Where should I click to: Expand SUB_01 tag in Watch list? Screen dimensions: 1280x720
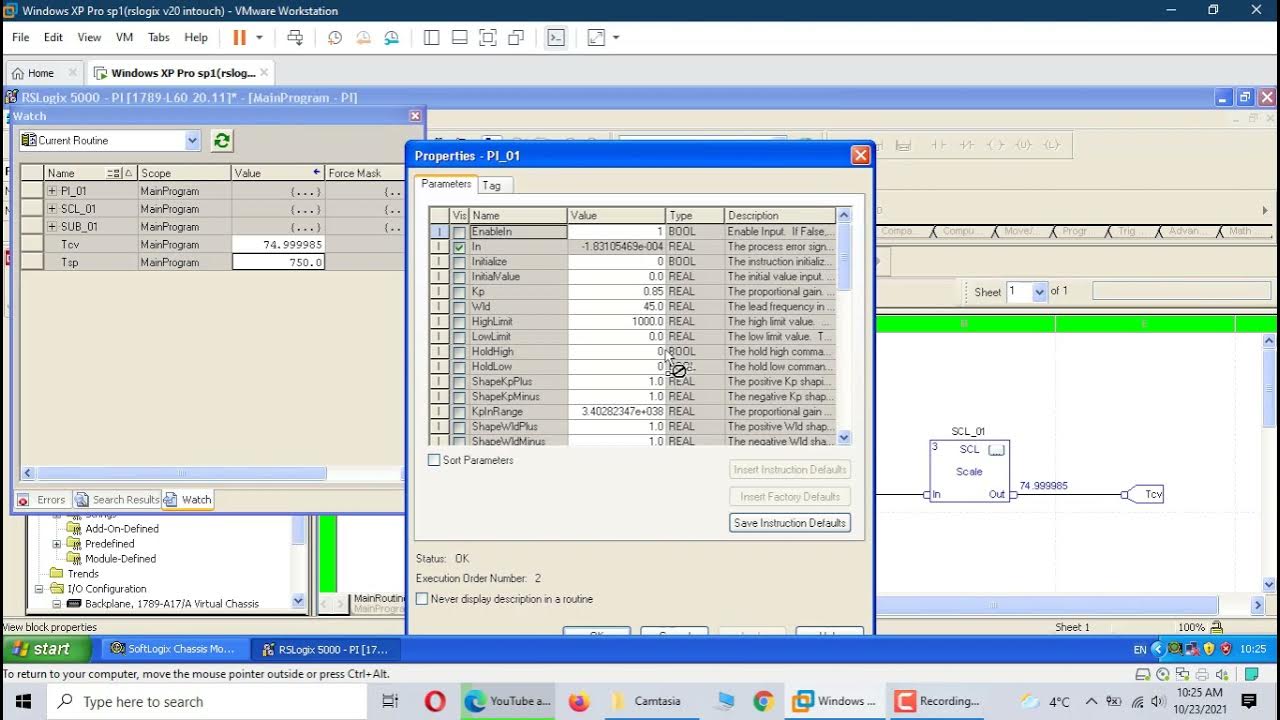point(52,227)
